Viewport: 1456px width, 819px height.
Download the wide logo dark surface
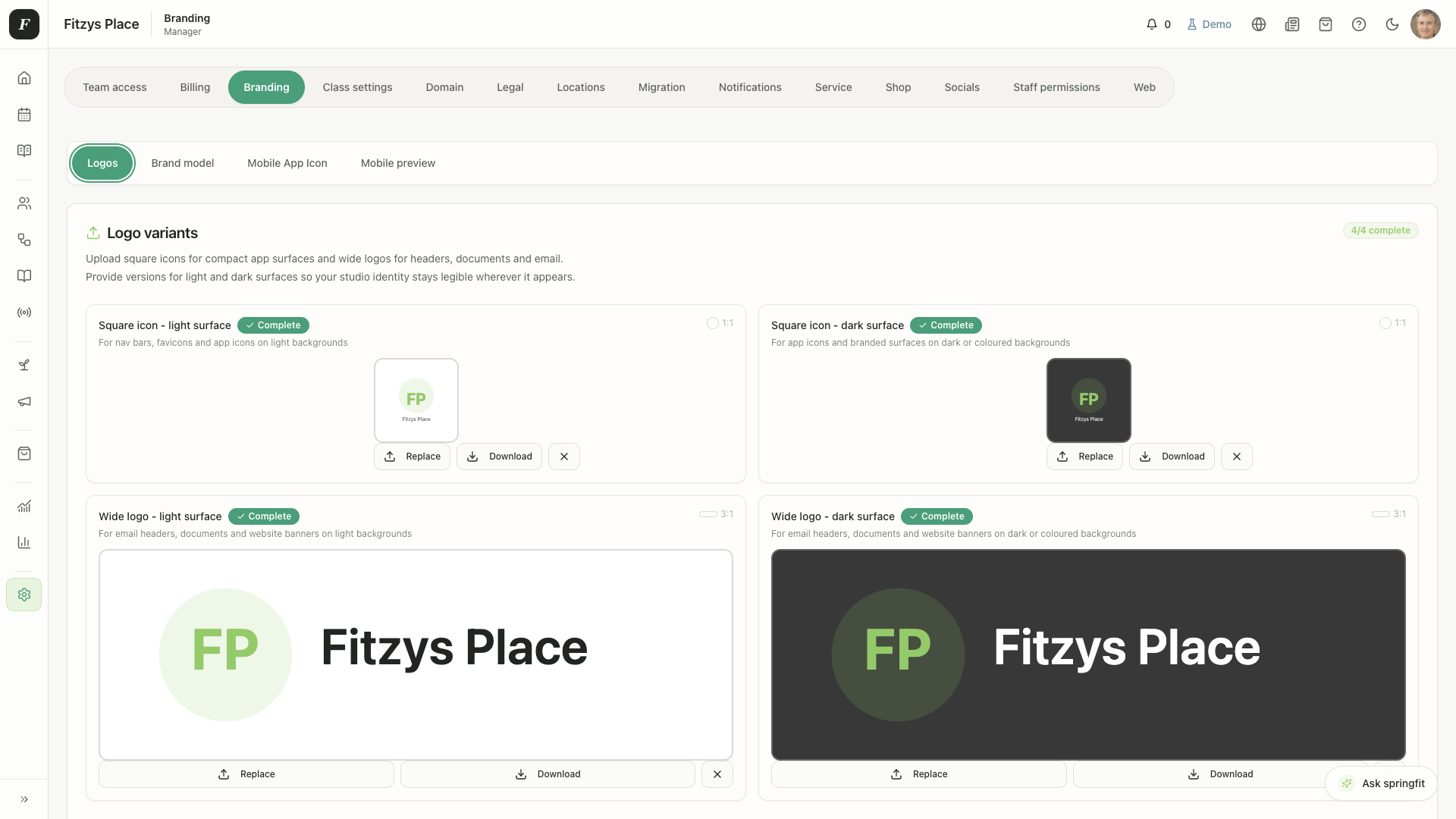[x=1220, y=774]
